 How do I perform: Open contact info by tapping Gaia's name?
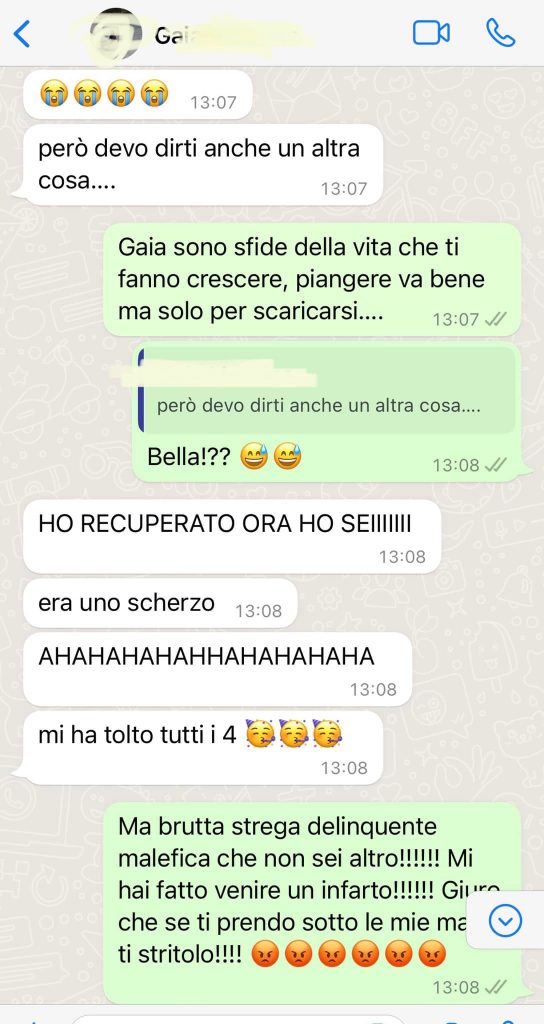tap(167, 35)
